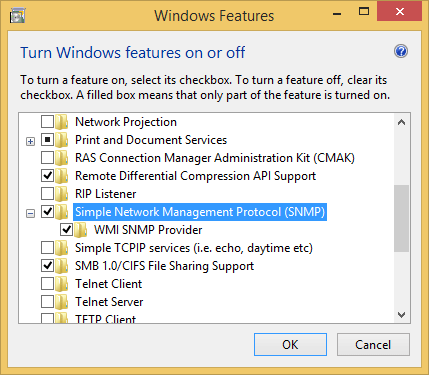Select the Network Projection row text
Image resolution: width=429 pixels, height=375 pixels.
click(126, 122)
